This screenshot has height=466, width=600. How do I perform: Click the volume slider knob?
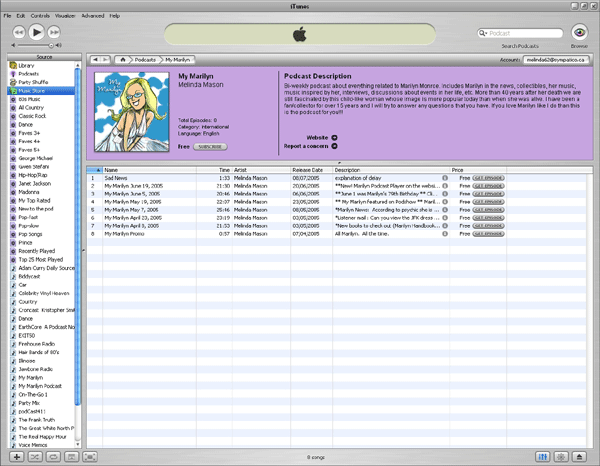pyautogui.click(x=51, y=46)
